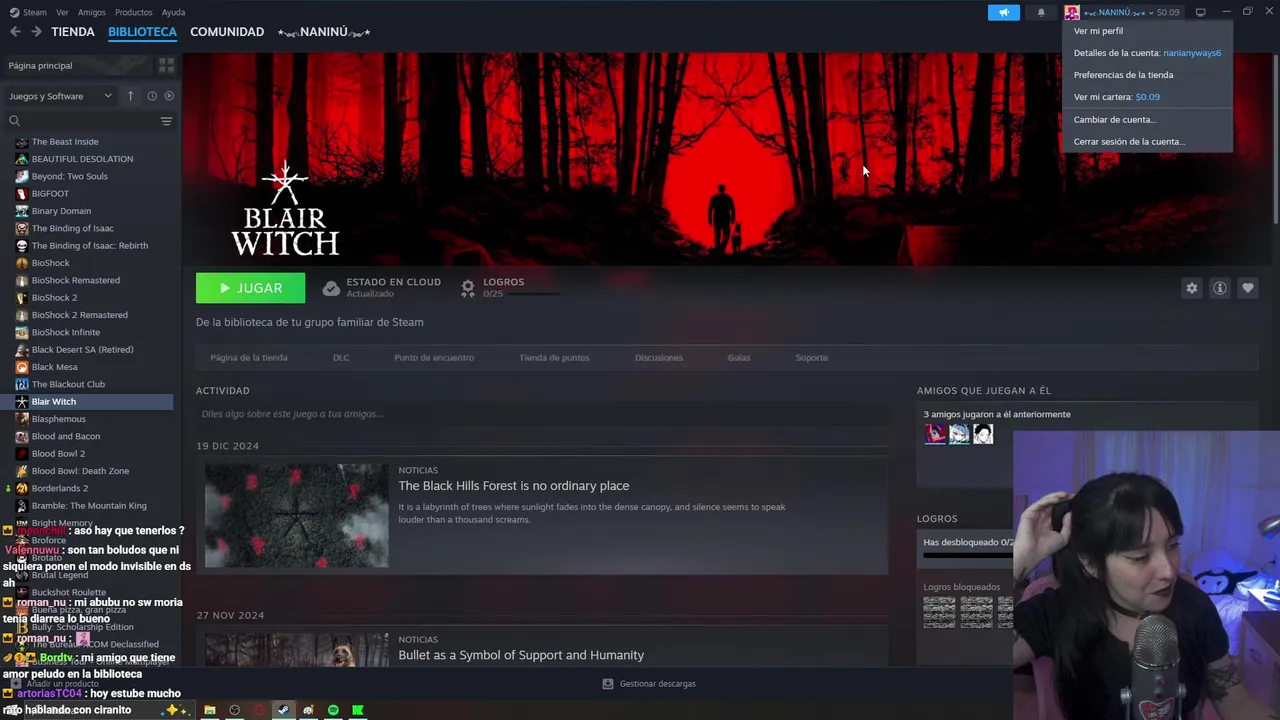Image resolution: width=1280 pixels, height=720 pixels.
Task: Click the blue announcements megaphone button
Action: pos(1003,12)
